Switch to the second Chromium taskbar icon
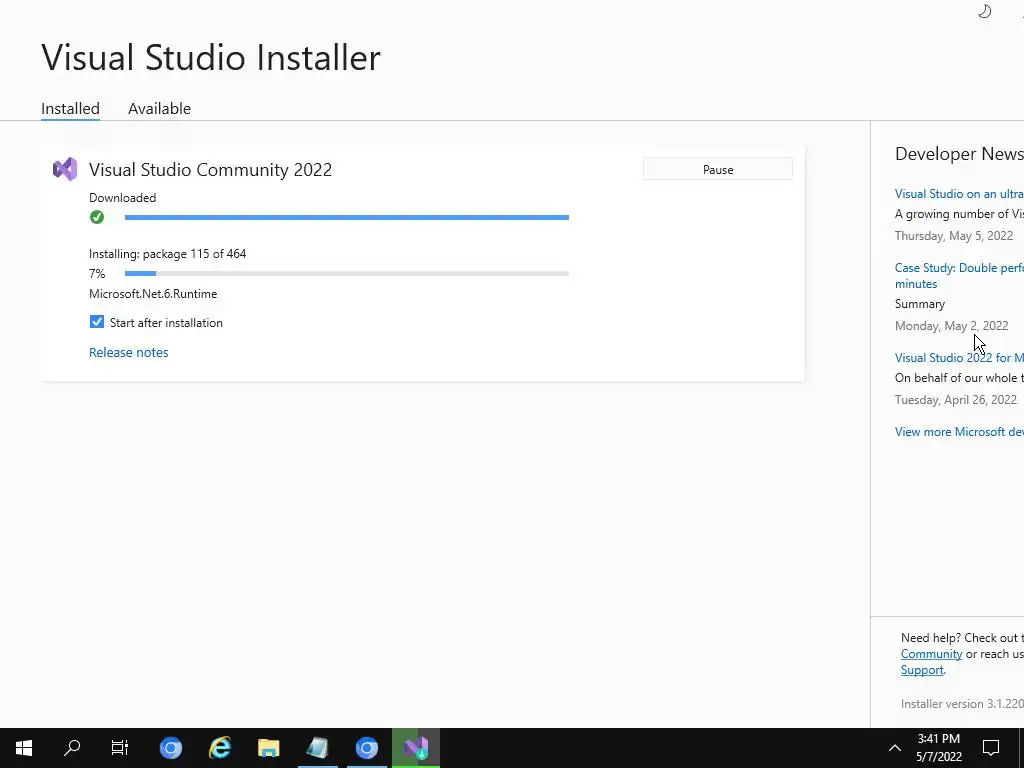1024x768 pixels. click(x=366, y=748)
